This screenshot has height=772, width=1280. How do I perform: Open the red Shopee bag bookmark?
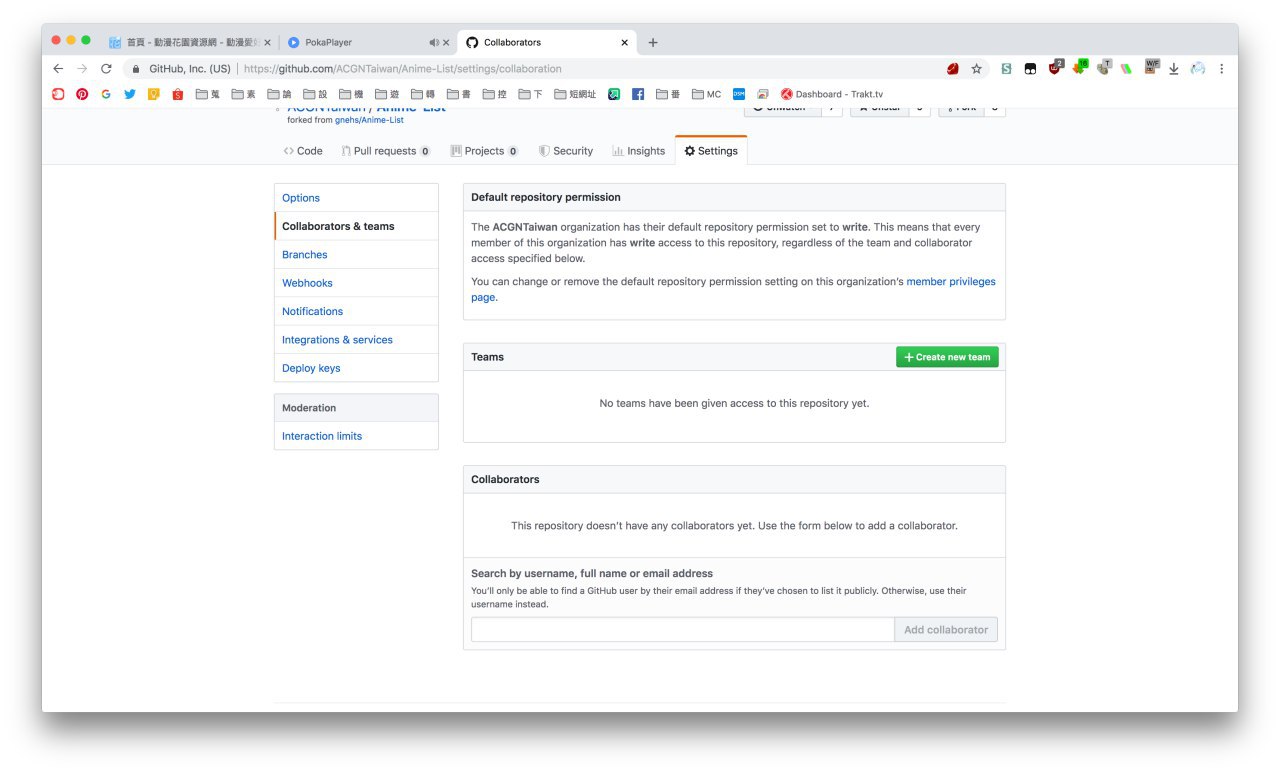178,94
